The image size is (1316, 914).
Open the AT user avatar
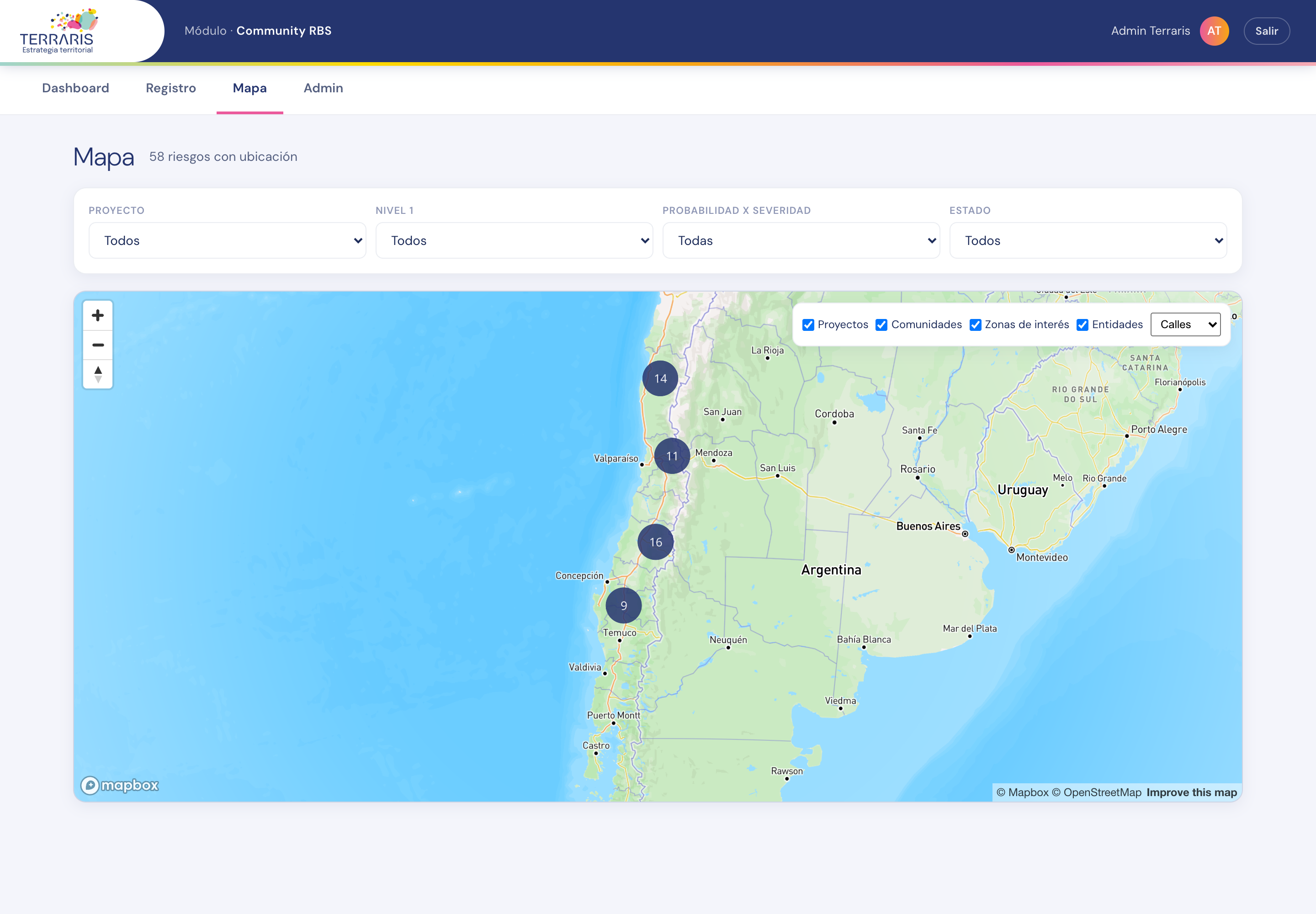coord(1214,31)
